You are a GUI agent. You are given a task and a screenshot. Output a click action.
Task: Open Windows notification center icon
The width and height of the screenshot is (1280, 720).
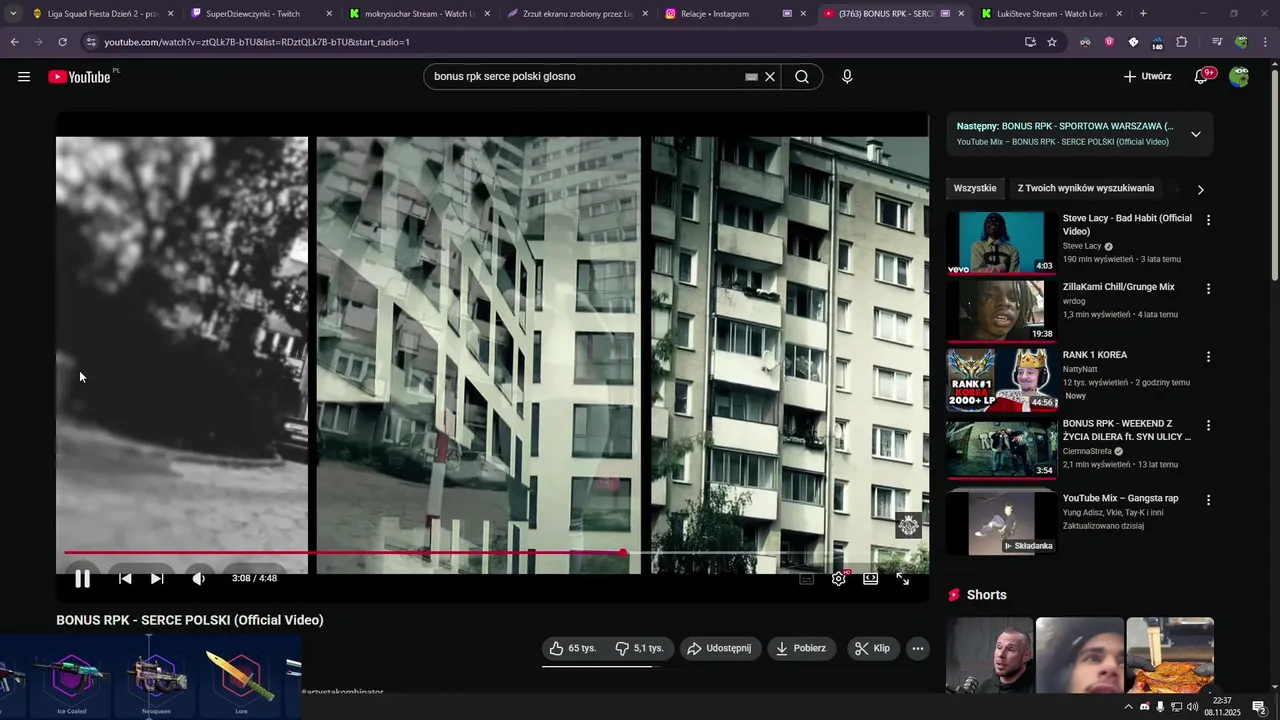(x=1259, y=707)
